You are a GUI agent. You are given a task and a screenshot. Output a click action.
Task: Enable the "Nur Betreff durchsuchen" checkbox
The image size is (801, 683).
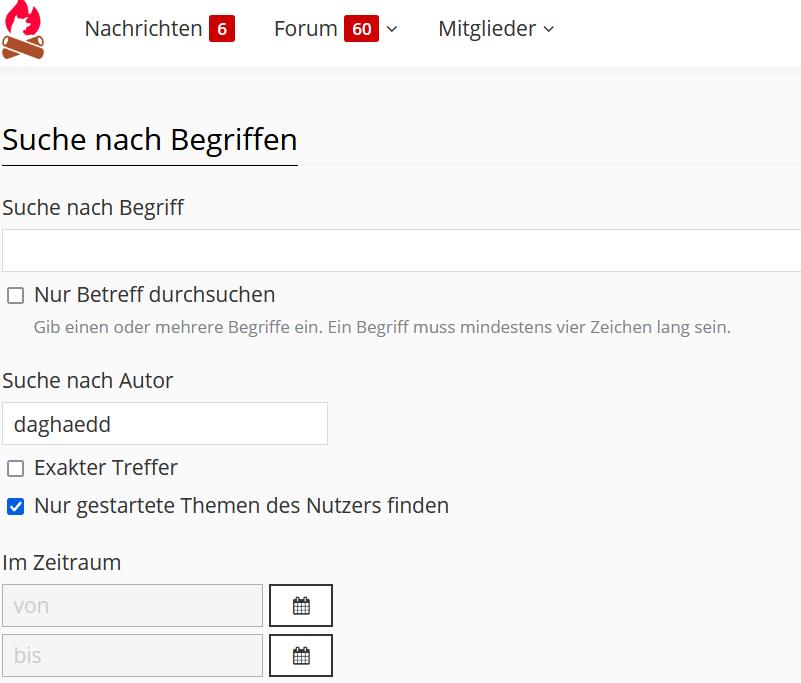16,296
